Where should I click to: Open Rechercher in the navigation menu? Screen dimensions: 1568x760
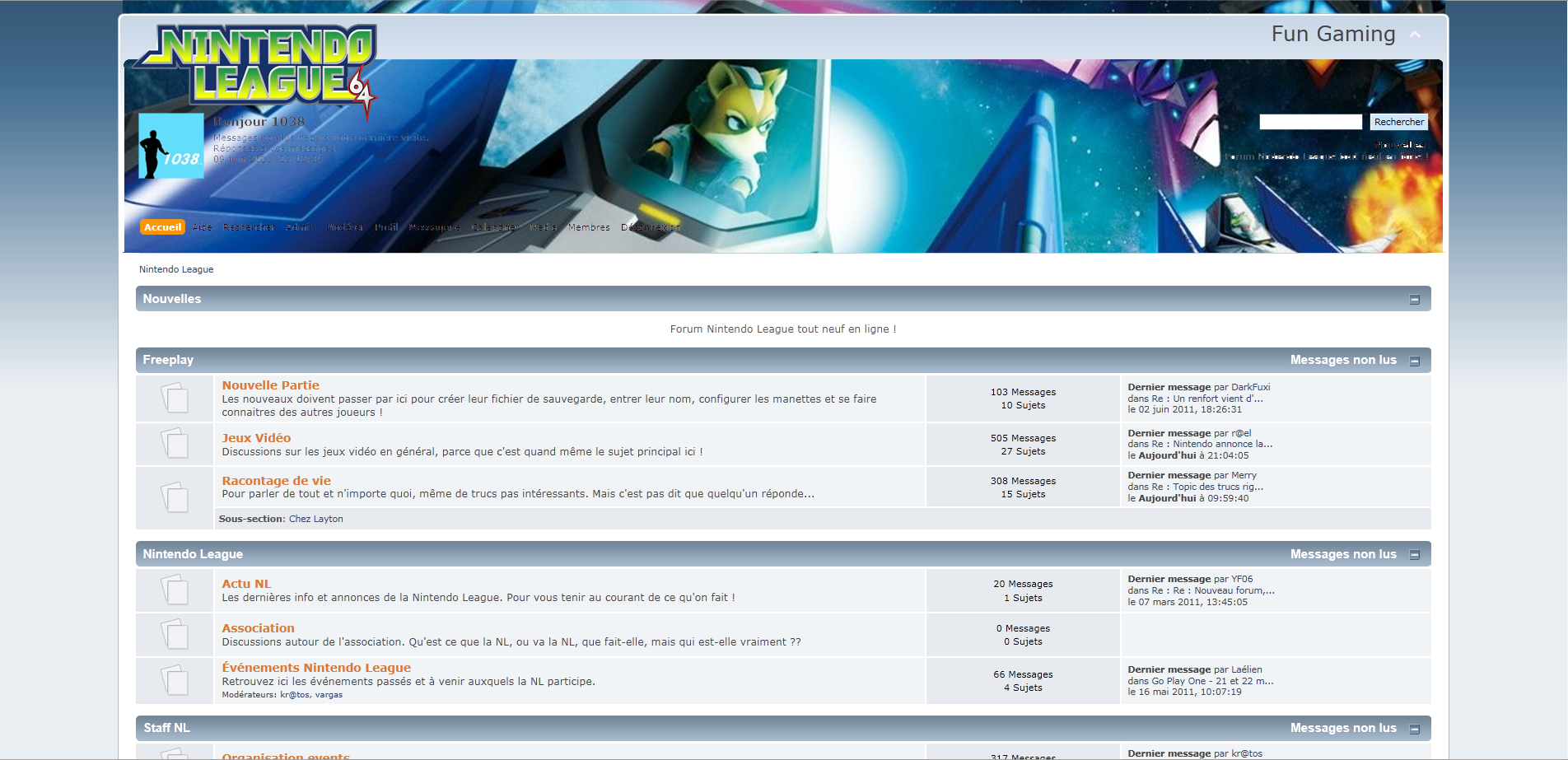(x=249, y=227)
